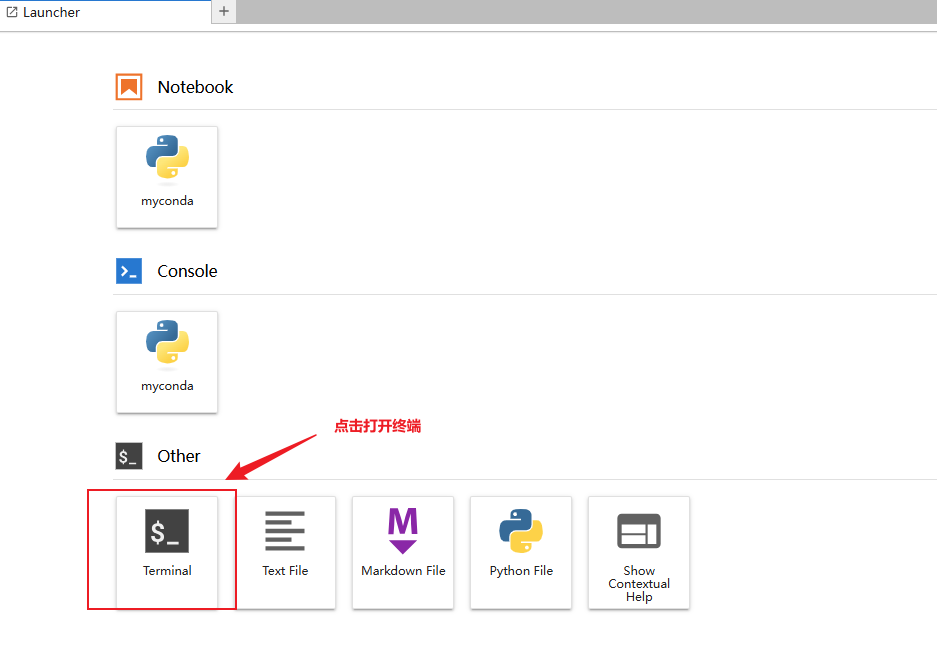937x659 pixels.
Task: Click the 'Terminal' label text
Action: point(167,571)
